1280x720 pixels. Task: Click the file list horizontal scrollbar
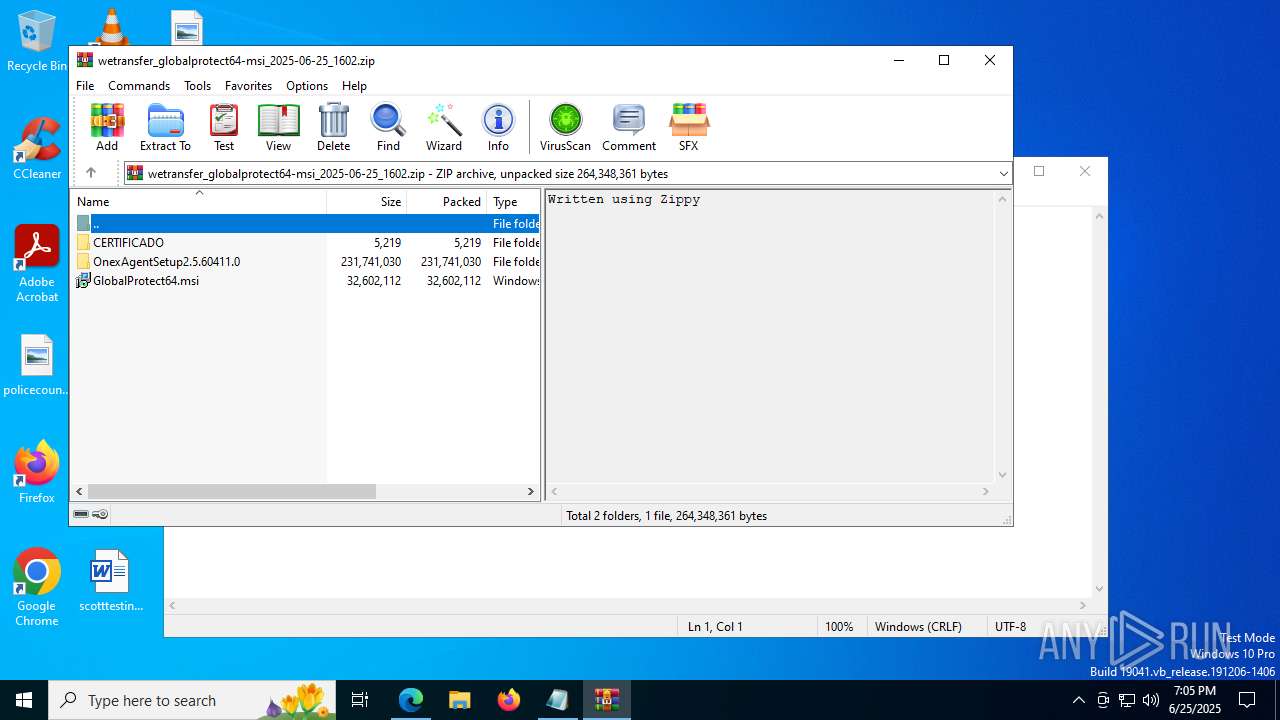click(x=232, y=491)
